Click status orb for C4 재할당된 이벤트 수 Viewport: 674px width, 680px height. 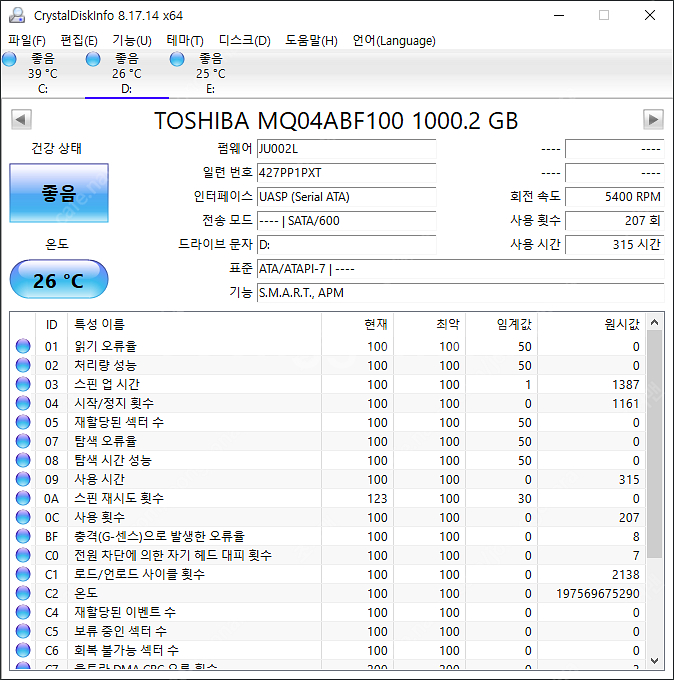coord(23,612)
